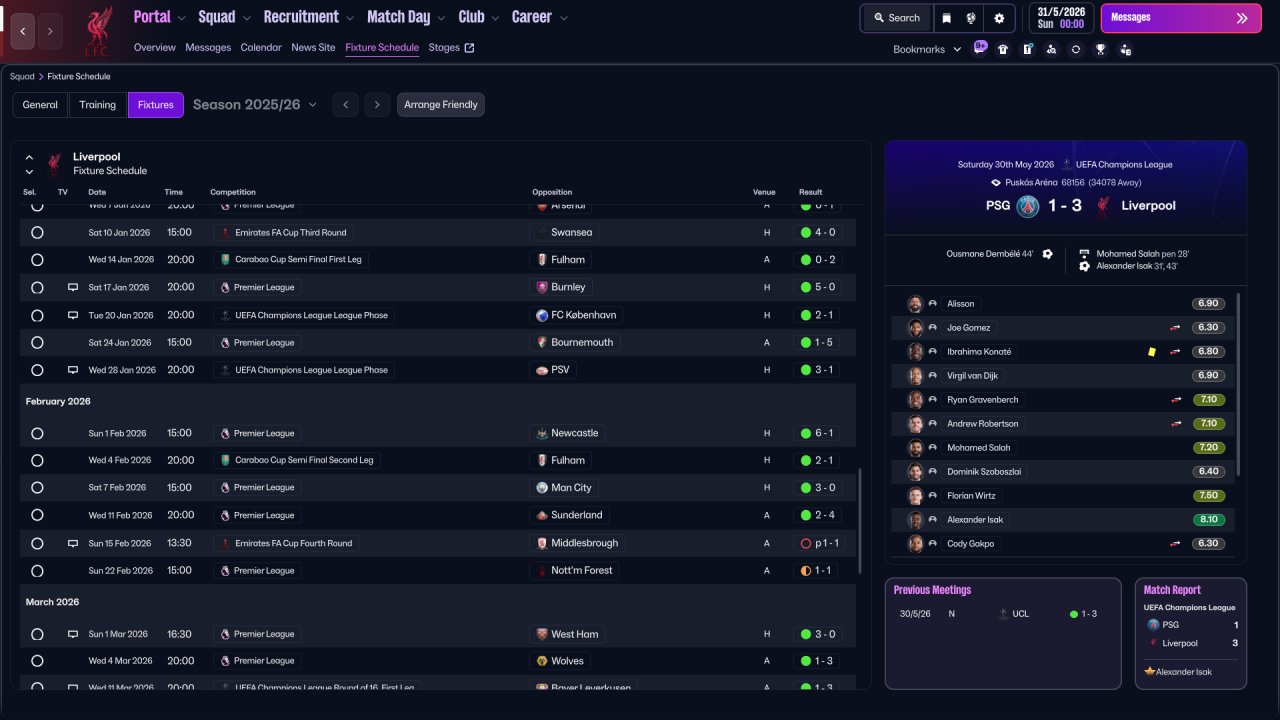Click the lineup panel vertical scrollbar
Image resolution: width=1280 pixels, height=720 pixels.
click(x=1239, y=384)
